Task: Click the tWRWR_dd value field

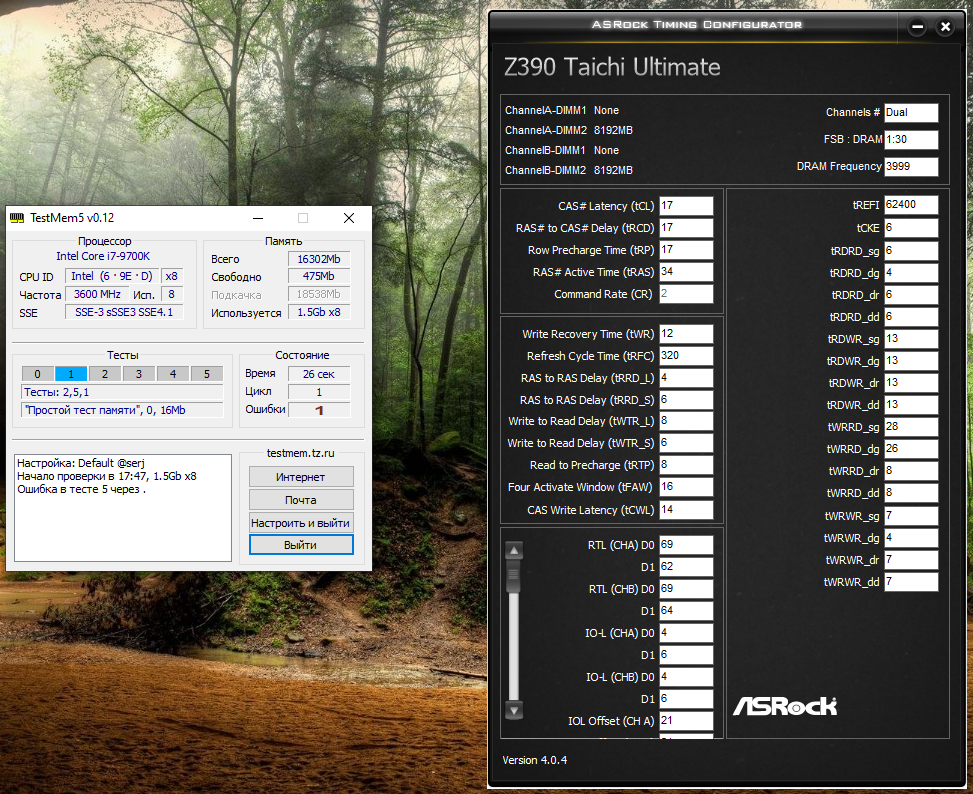Action: [911, 582]
